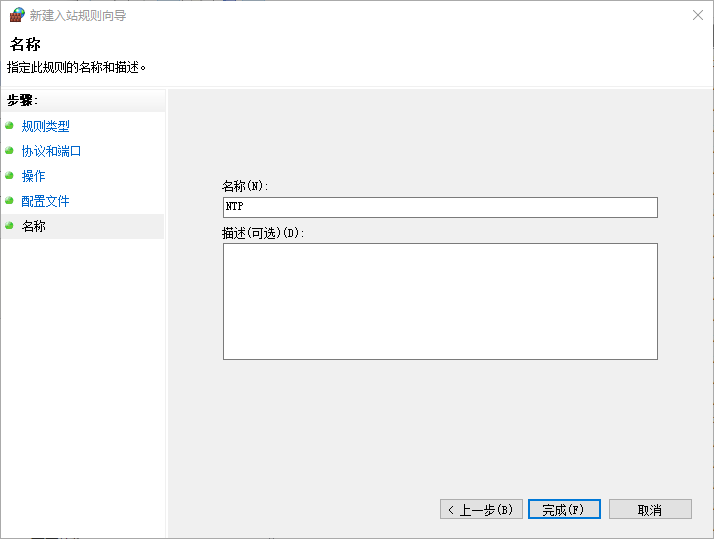
Task: Click the green bullet beside 操作
Action: [x=9, y=176]
